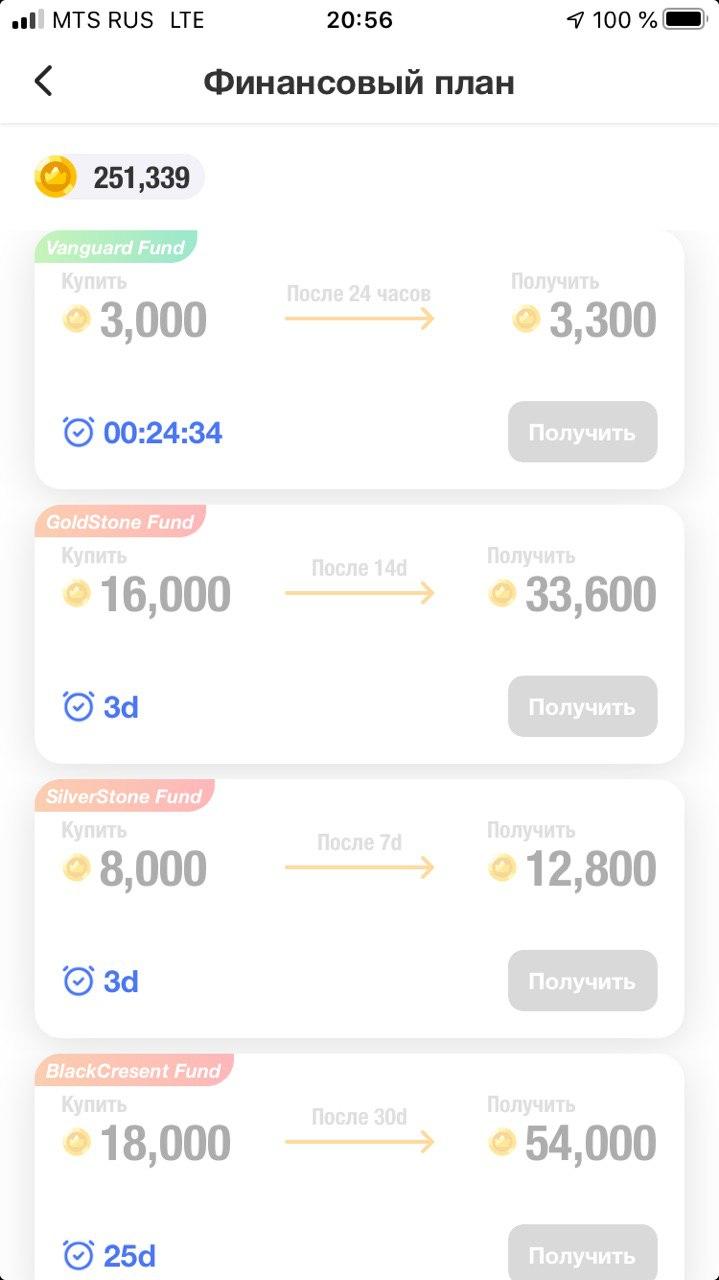Tap the 00:24:34 countdown timer
The width and height of the screenshot is (719, 1280).
(163, 433)
